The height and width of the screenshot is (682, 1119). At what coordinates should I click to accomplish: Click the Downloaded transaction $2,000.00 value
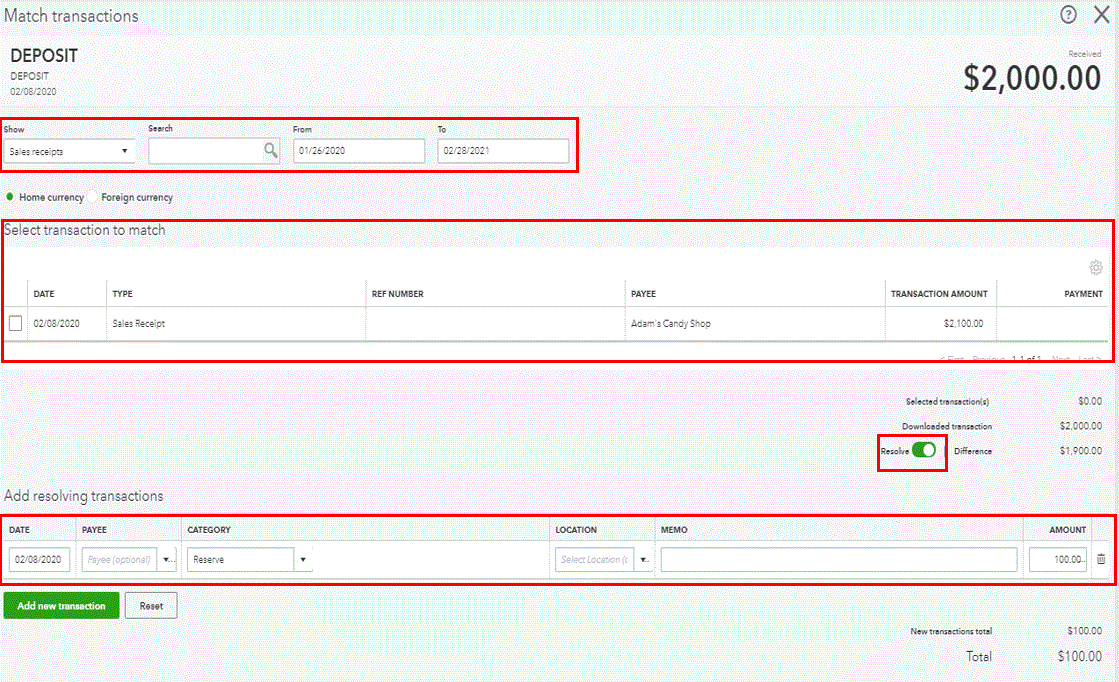1080,426
